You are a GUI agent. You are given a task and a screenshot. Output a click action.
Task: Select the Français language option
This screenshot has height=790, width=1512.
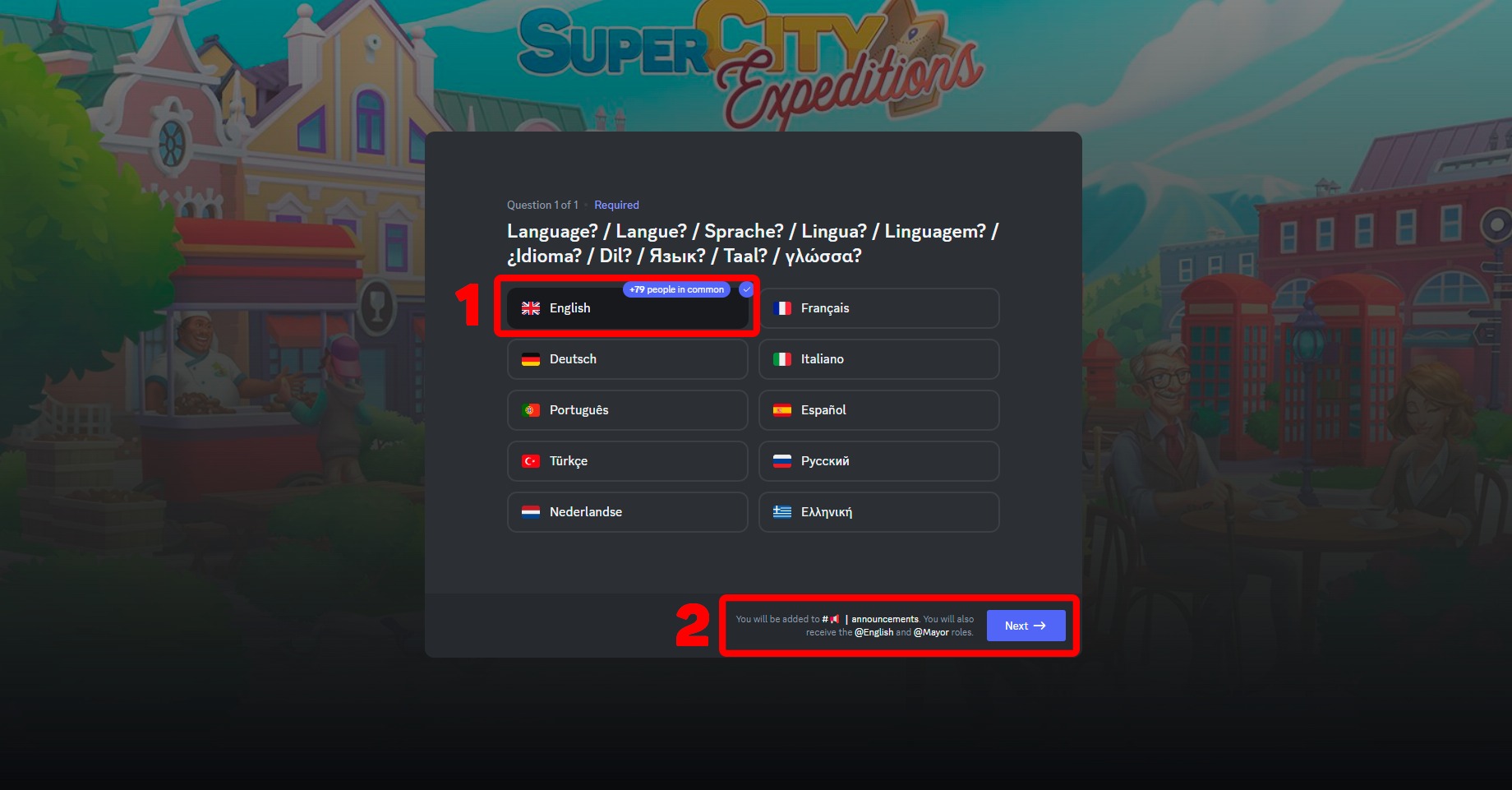[x=879, y=308]
